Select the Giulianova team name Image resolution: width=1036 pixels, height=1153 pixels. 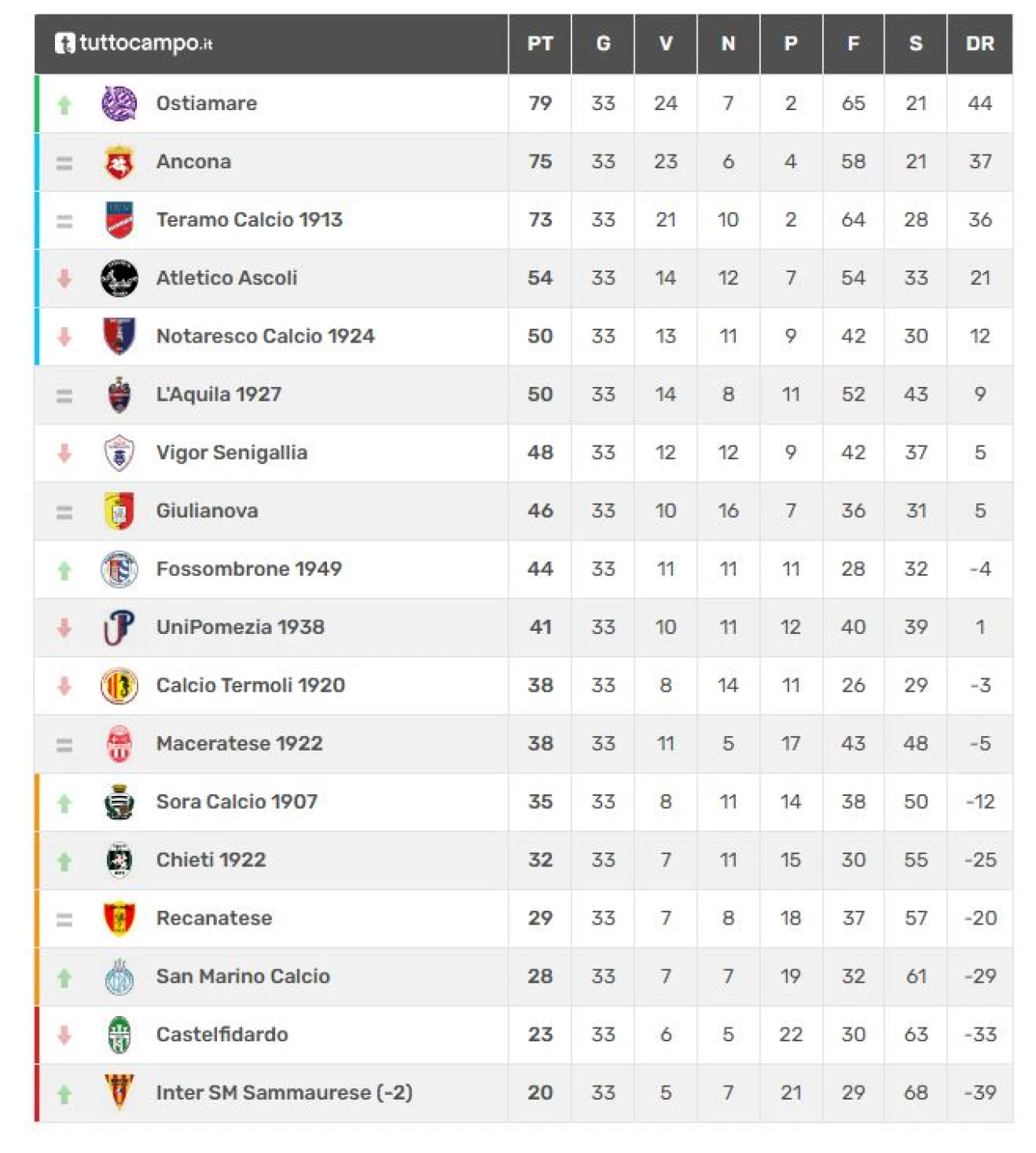tap(207, 511)
